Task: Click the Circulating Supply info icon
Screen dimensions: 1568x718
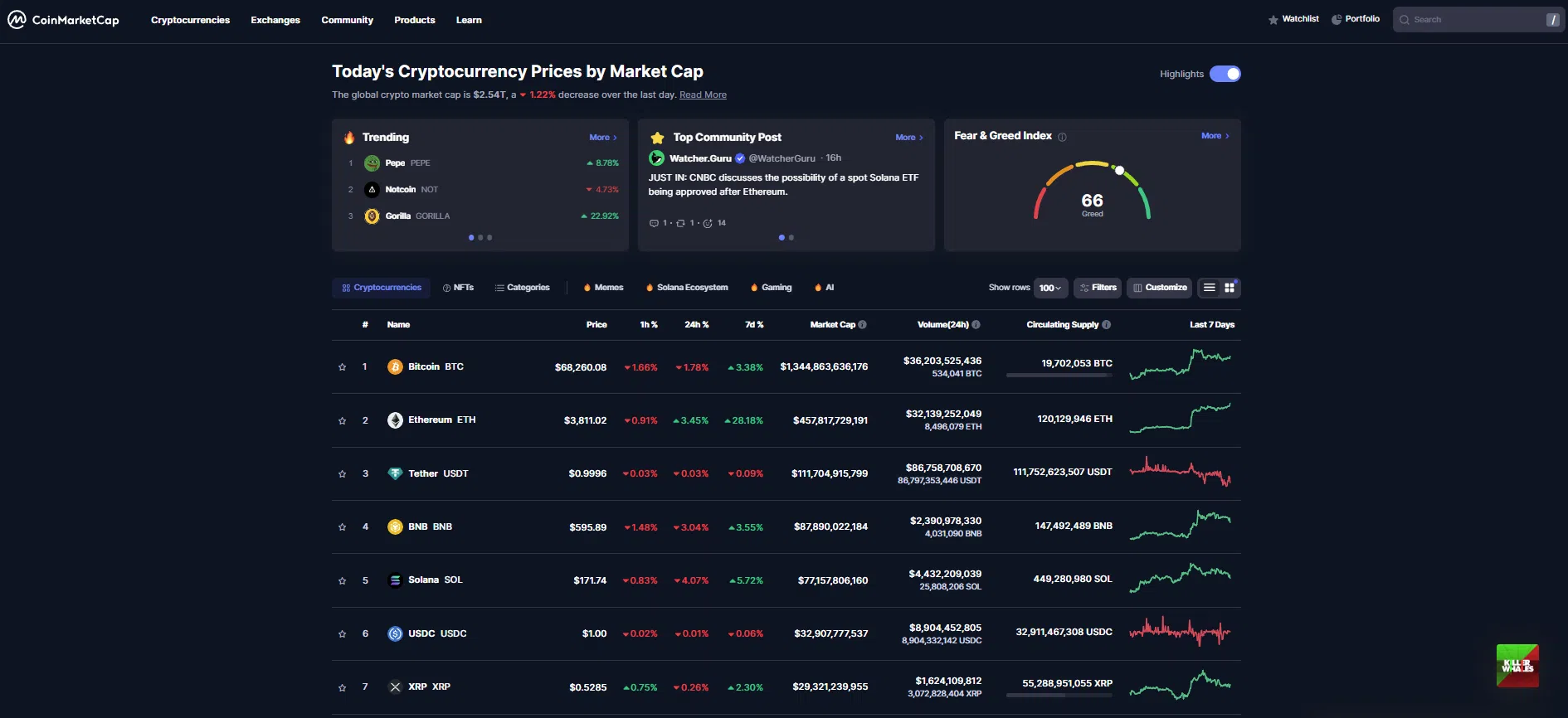Action: click(1107, 325)
